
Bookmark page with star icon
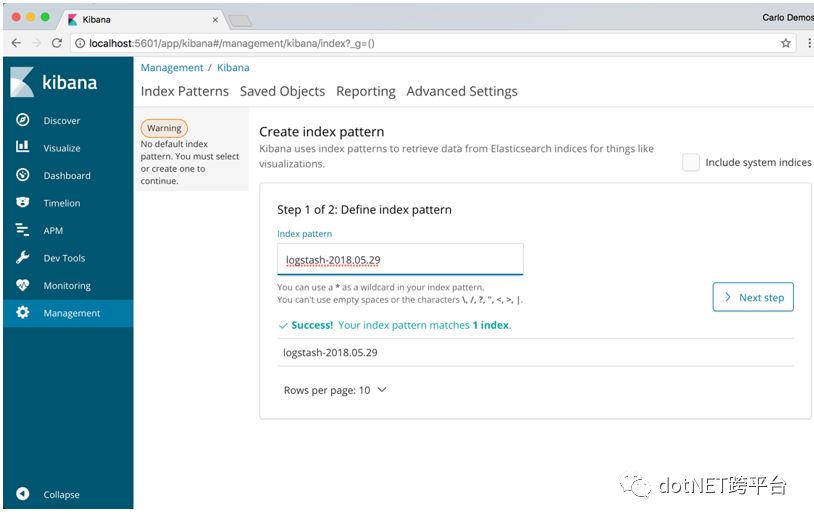(x=785, y=43)
